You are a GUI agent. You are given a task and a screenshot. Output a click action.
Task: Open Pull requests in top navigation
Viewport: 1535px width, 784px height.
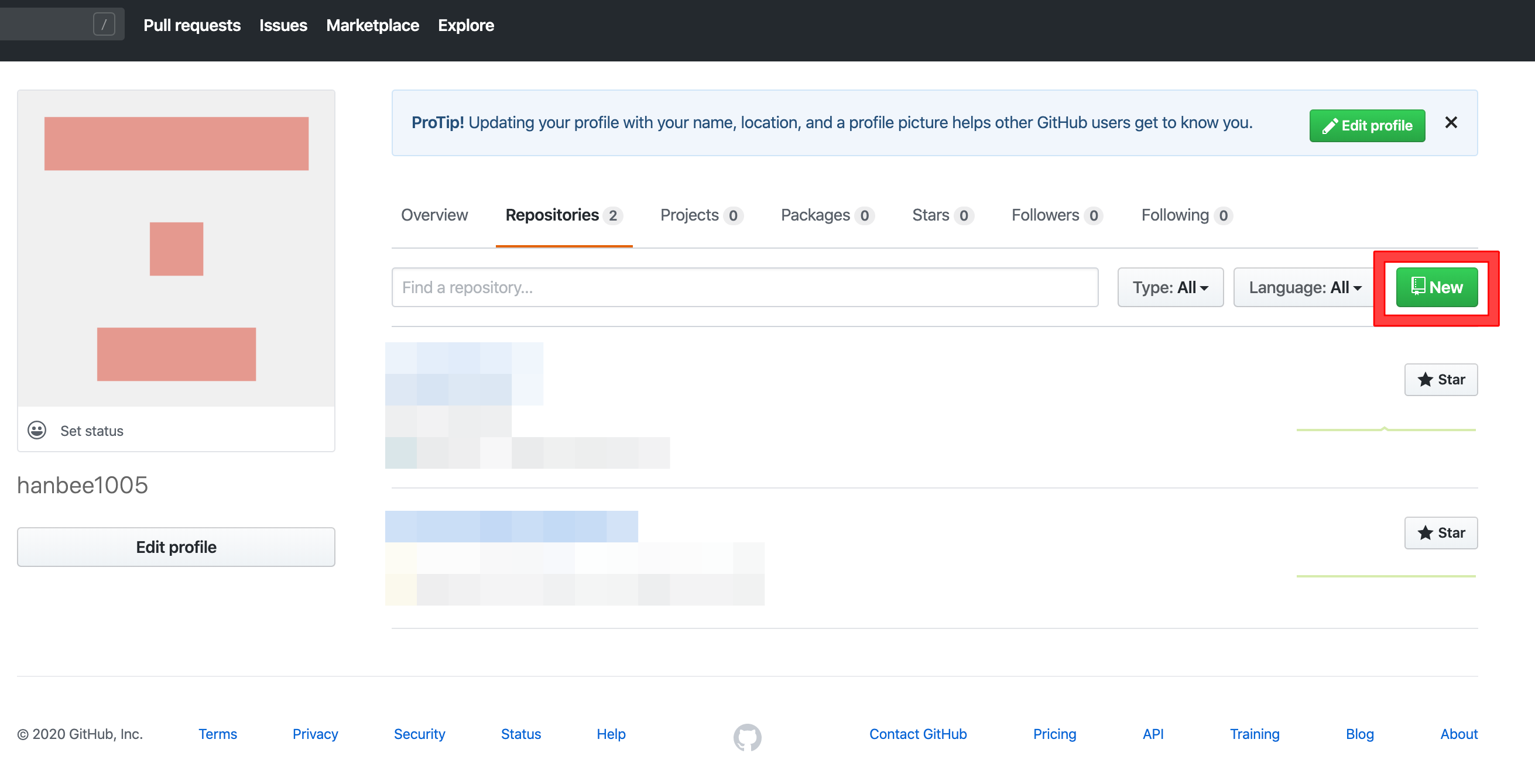click(x=192, y=25)
